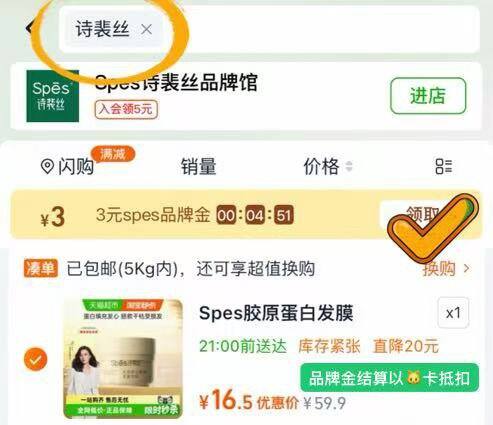Enter the store via 进店 button
The height and width of the screenshot is (425, 493).
tap(428, 96)
